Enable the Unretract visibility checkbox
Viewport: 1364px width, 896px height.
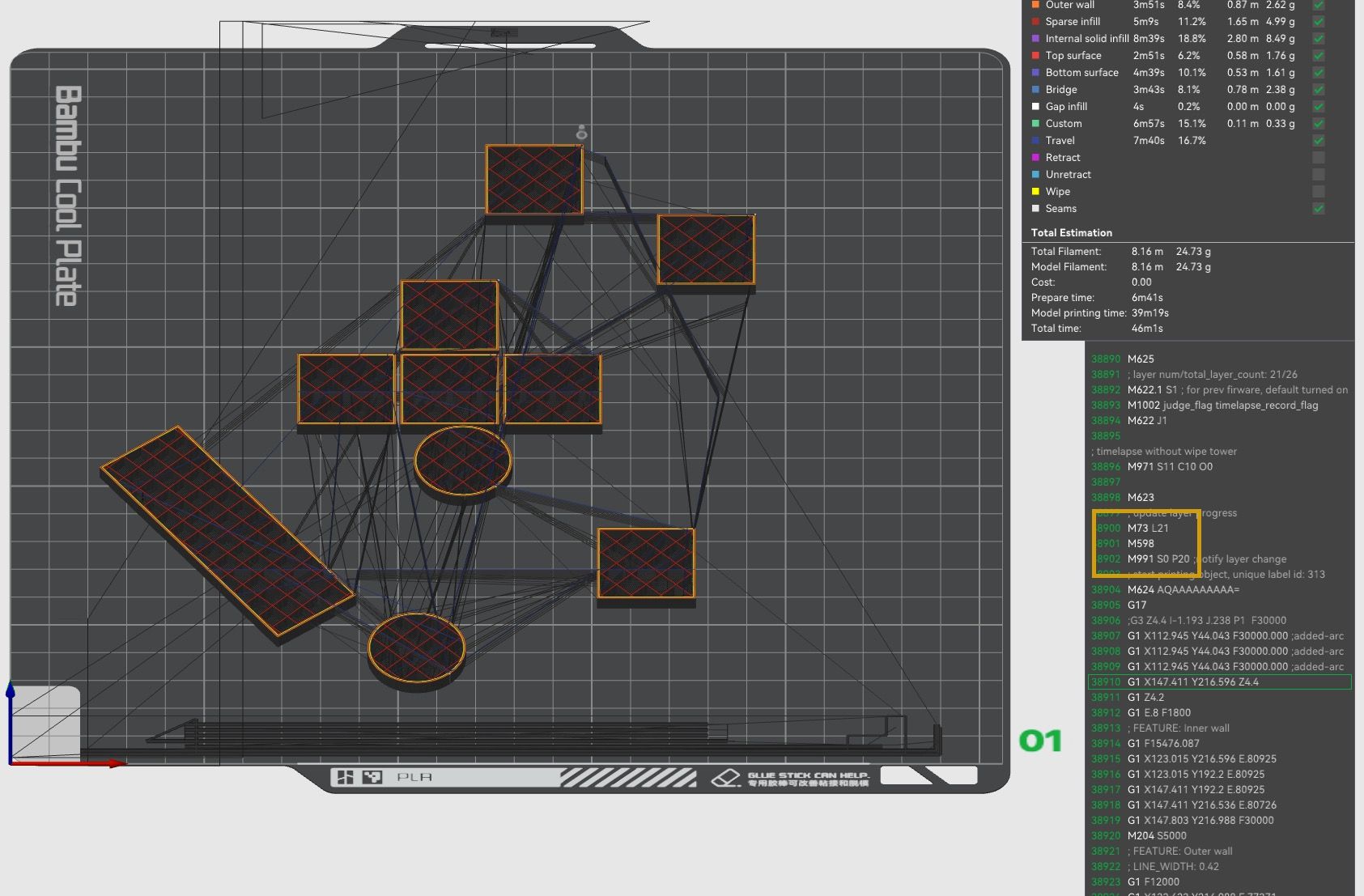1319,175
